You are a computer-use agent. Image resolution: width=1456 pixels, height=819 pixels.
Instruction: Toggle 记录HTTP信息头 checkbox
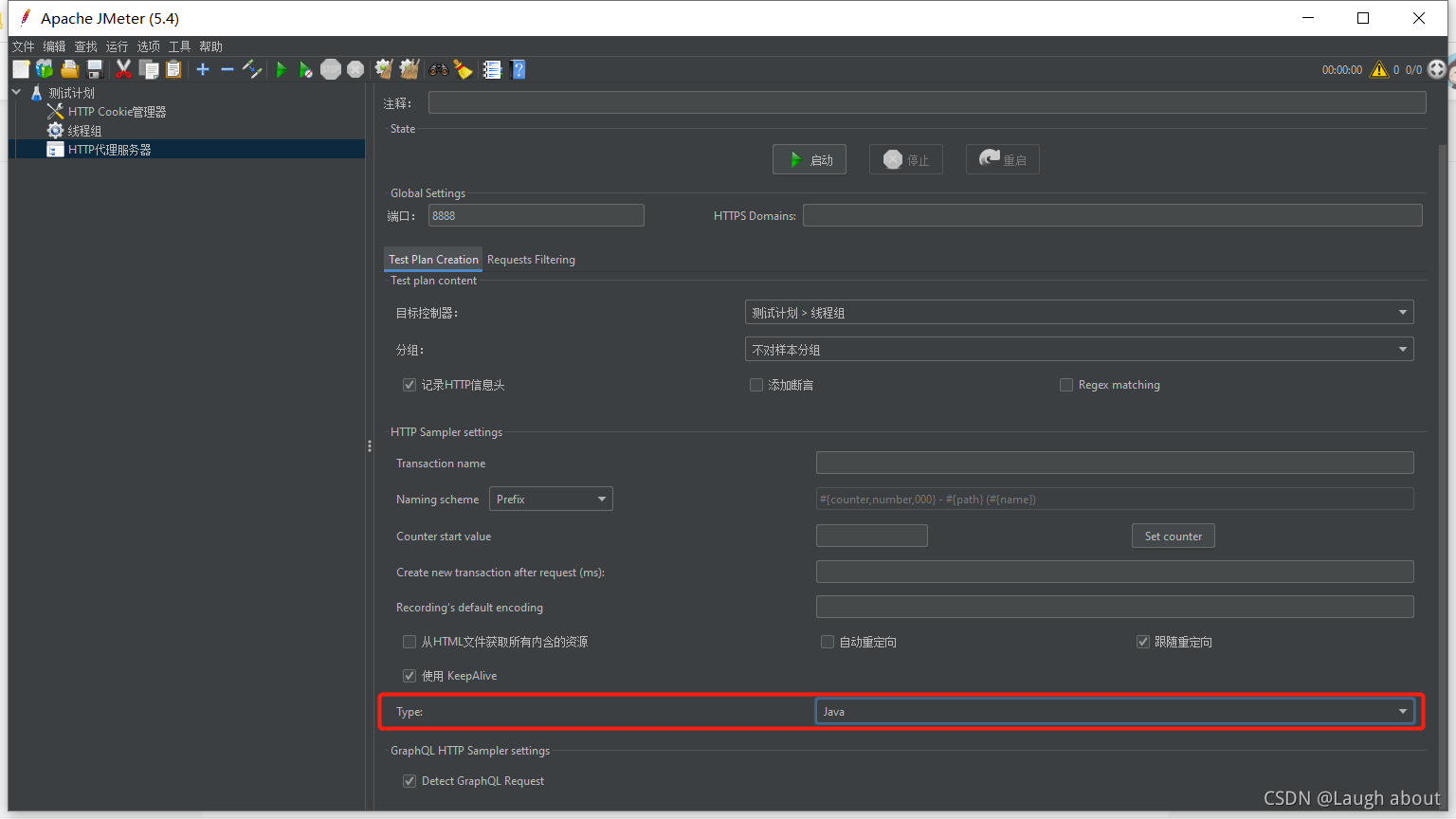tap(409, 385)
